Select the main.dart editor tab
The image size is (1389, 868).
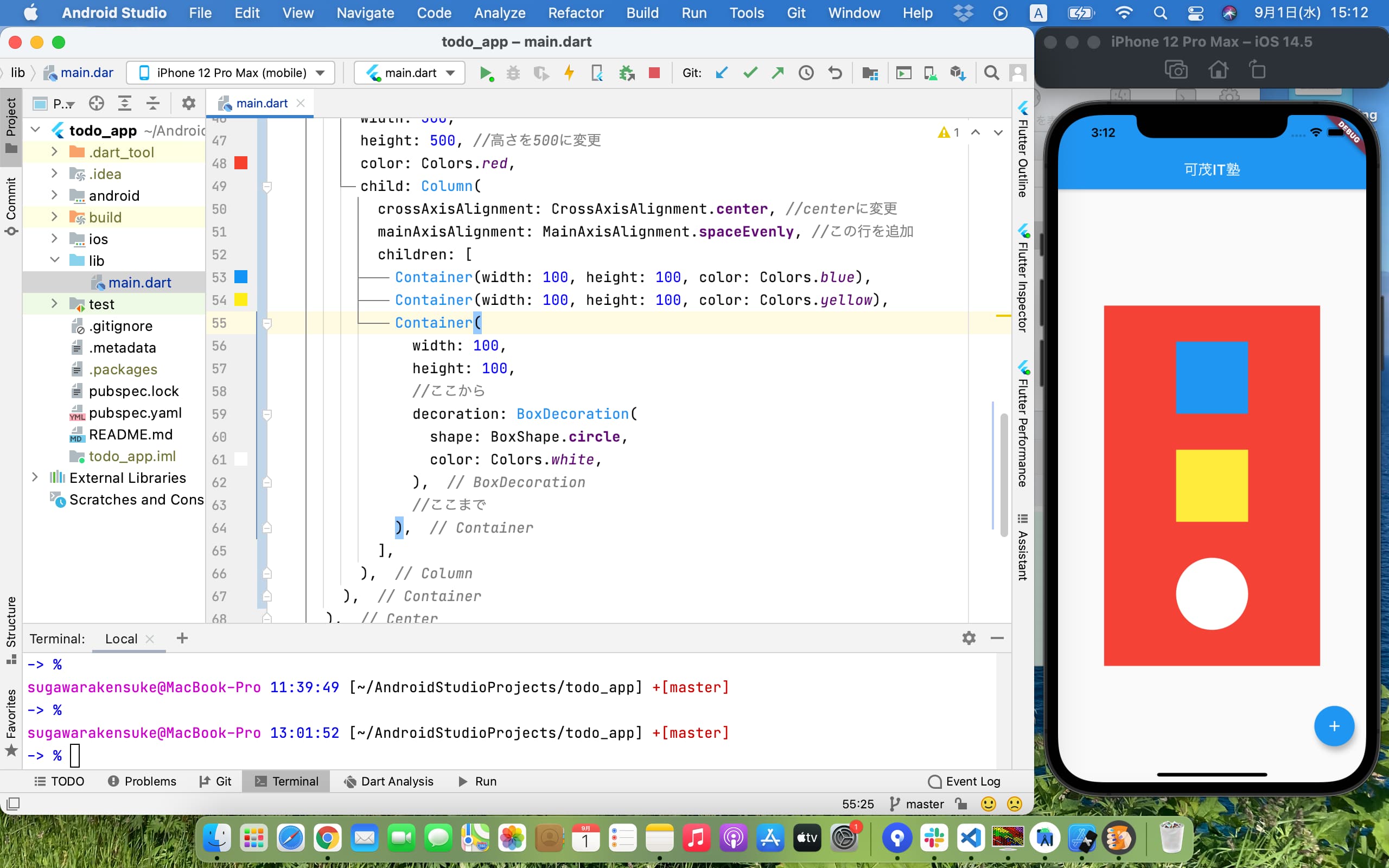click(x=261, y=103)
